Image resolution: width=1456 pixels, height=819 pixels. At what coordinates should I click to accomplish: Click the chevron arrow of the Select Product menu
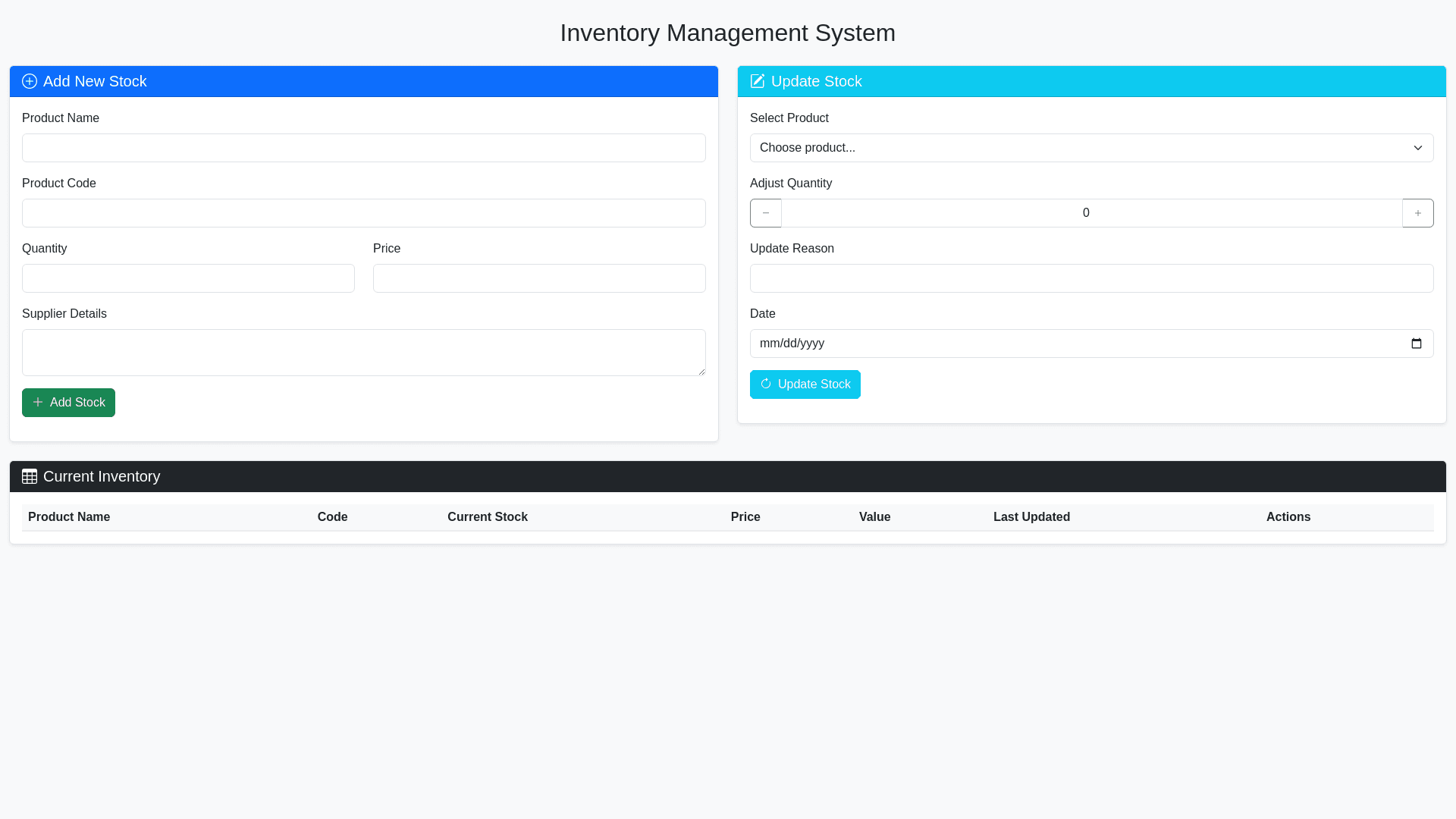click(1417, 148)
